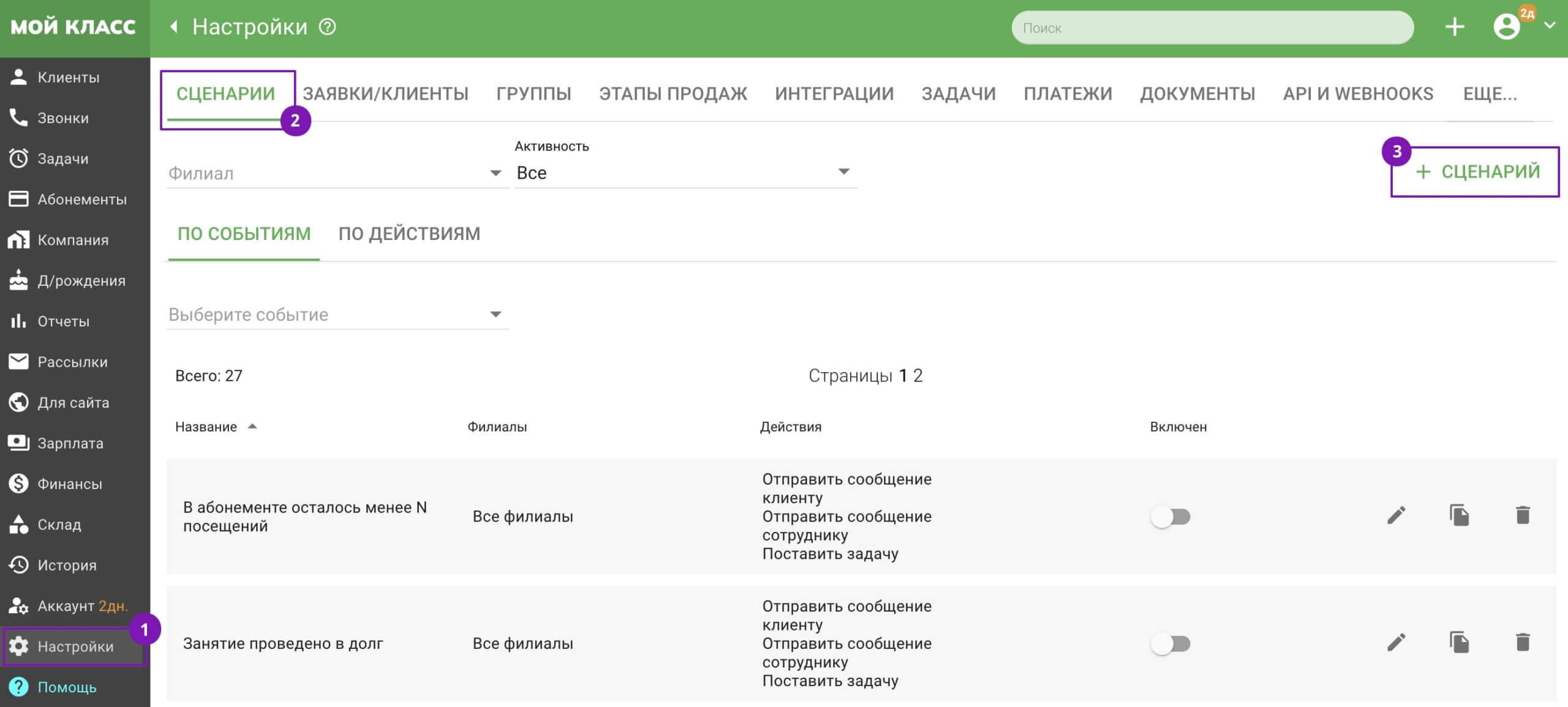Screen dimensions: 1568x707
Task: Go to page 1 of scenarios
Action: click(x=902, y=375)
